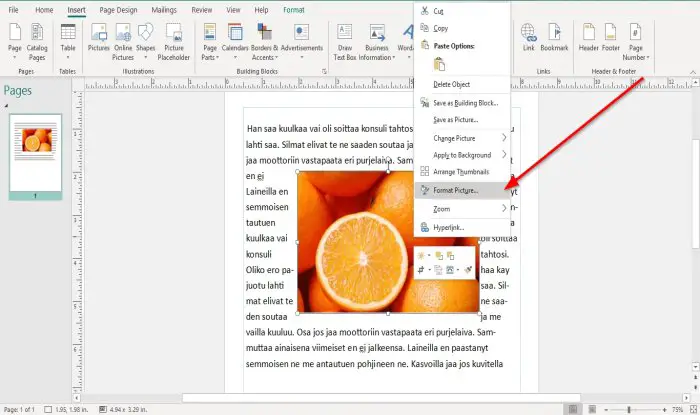Image resolution: width=700 pixels, height=415 pixels.
Task: Zoom out with minus button
Action: [606, 410]
